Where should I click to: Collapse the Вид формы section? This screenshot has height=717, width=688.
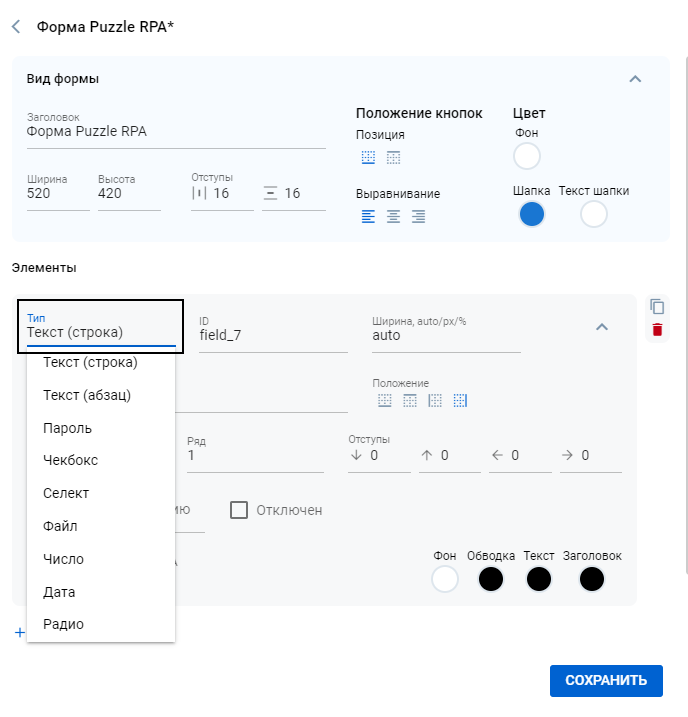[634, 79]
